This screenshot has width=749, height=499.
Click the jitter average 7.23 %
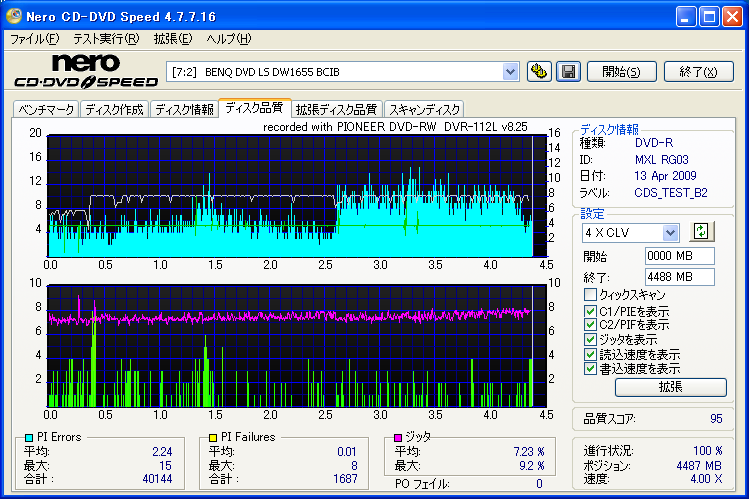click(x=529, y=451)
